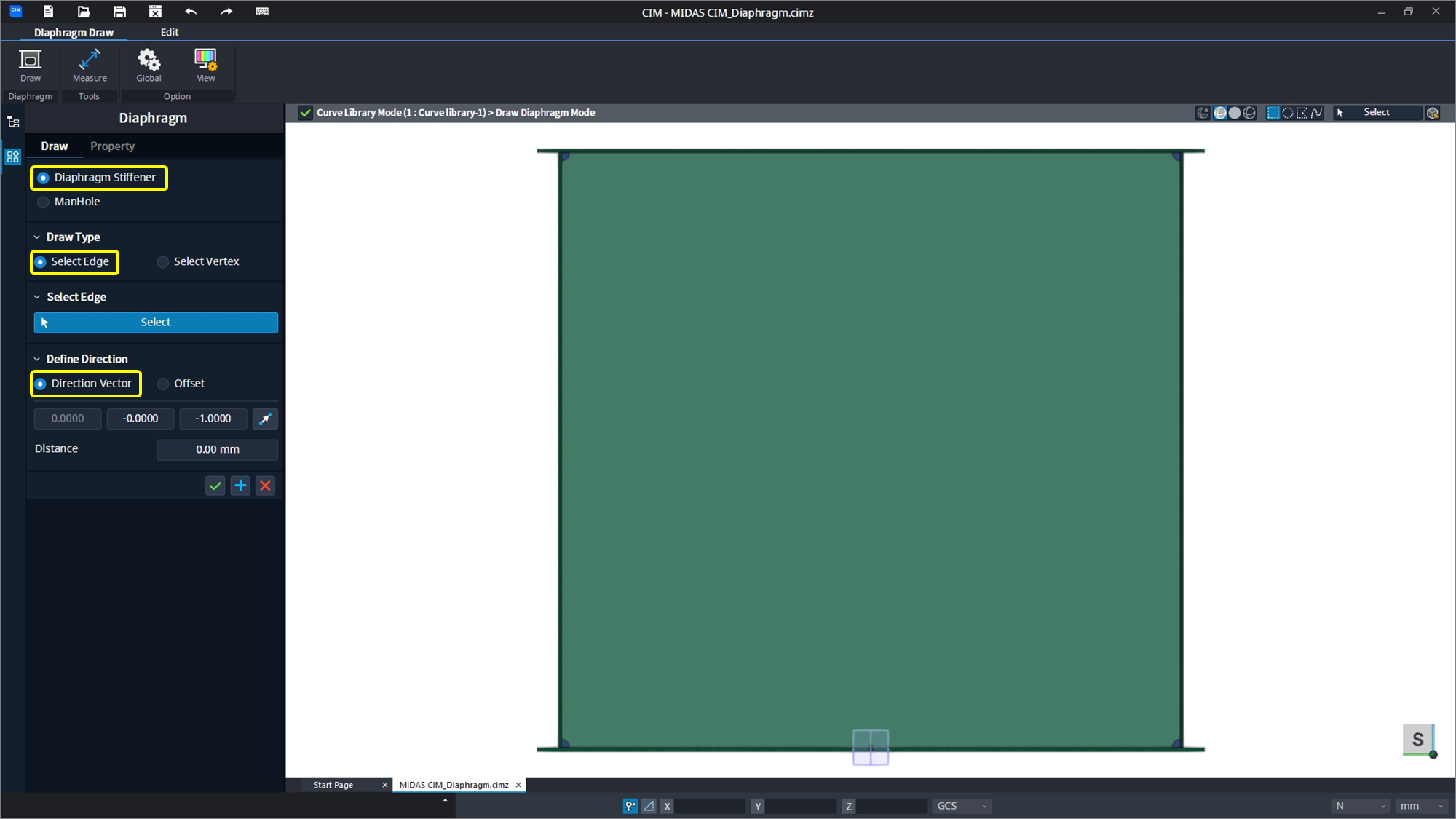The height and width of the screenshot is (819, 1456).
Task: Click the Distance input field
Action: tap(217, 450)
